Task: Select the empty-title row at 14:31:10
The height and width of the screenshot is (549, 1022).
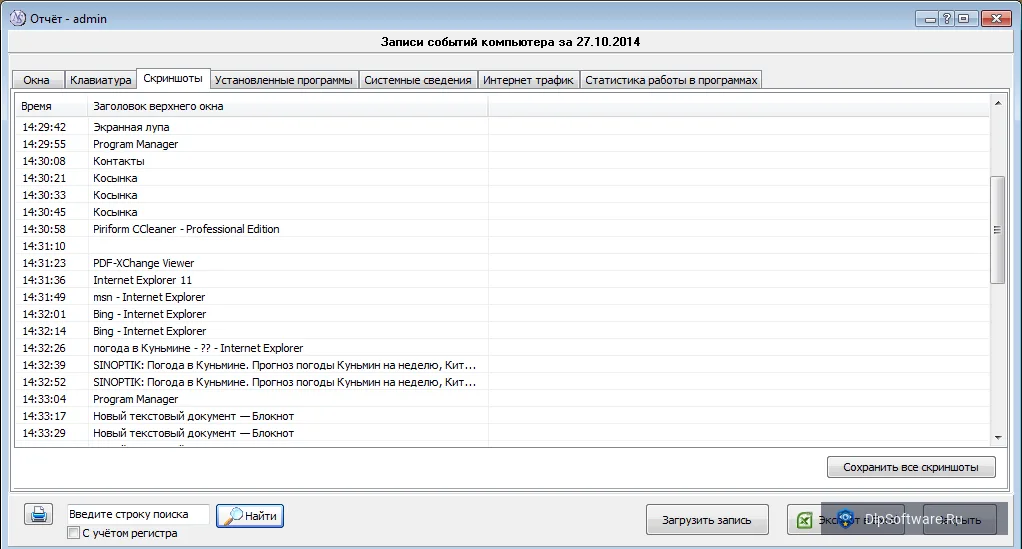Action: (x=503, y=245)
